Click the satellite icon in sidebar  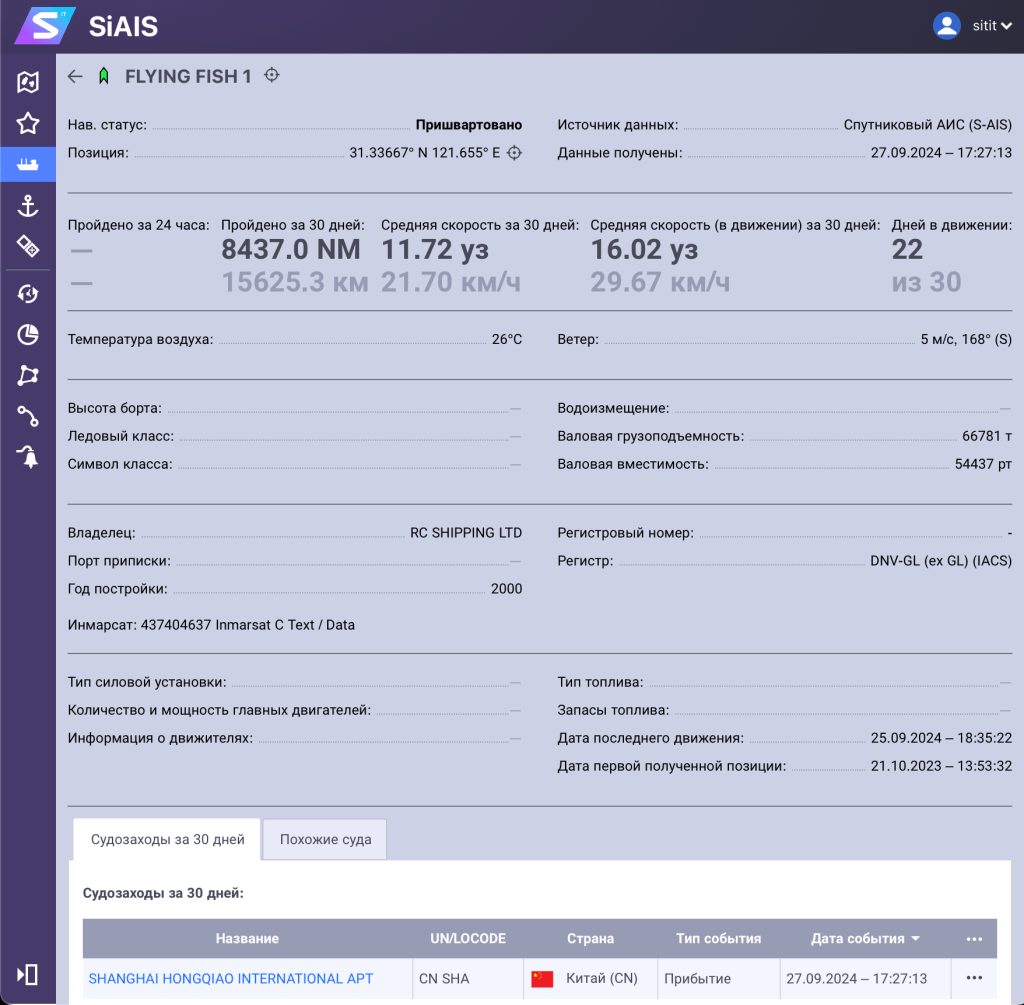[28, 247]
